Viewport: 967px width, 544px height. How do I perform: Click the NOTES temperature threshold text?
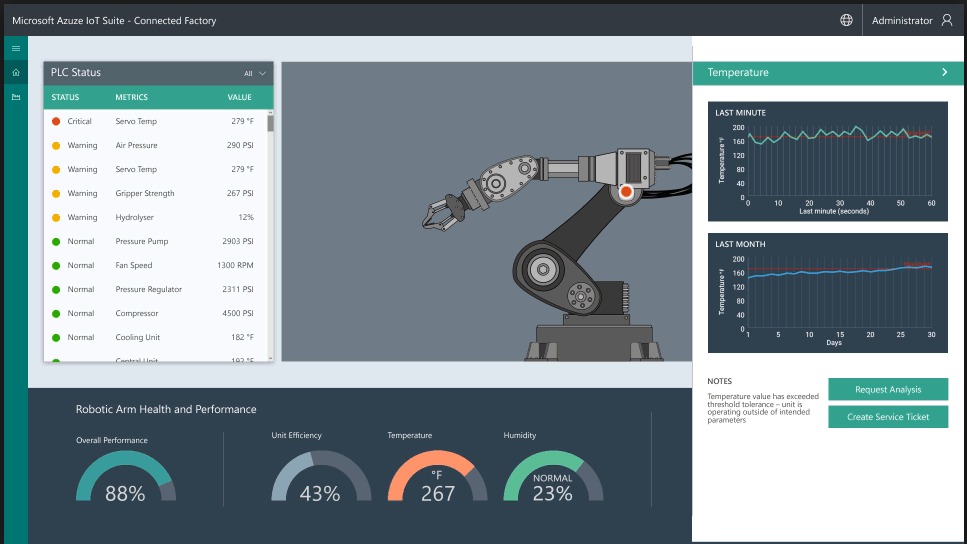763,408
